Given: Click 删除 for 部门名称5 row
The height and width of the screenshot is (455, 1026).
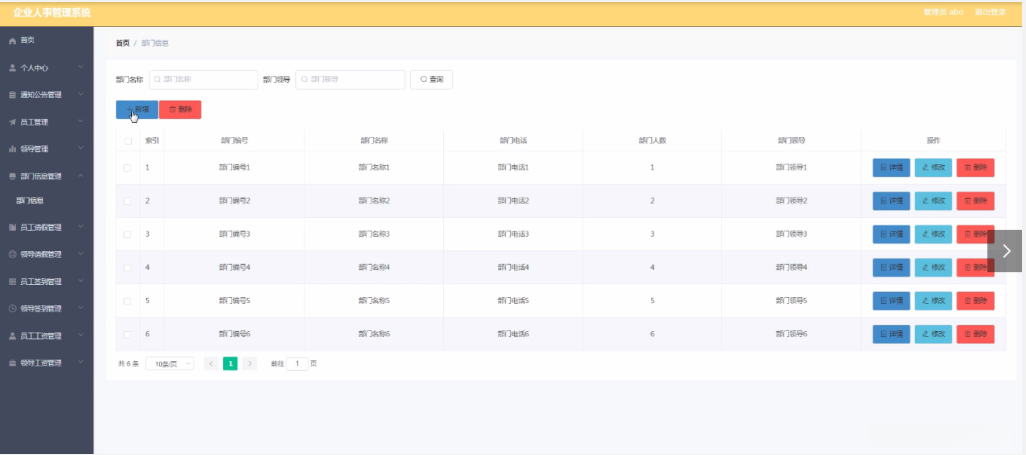Looking at the screenshot, I should coord(976,301).
